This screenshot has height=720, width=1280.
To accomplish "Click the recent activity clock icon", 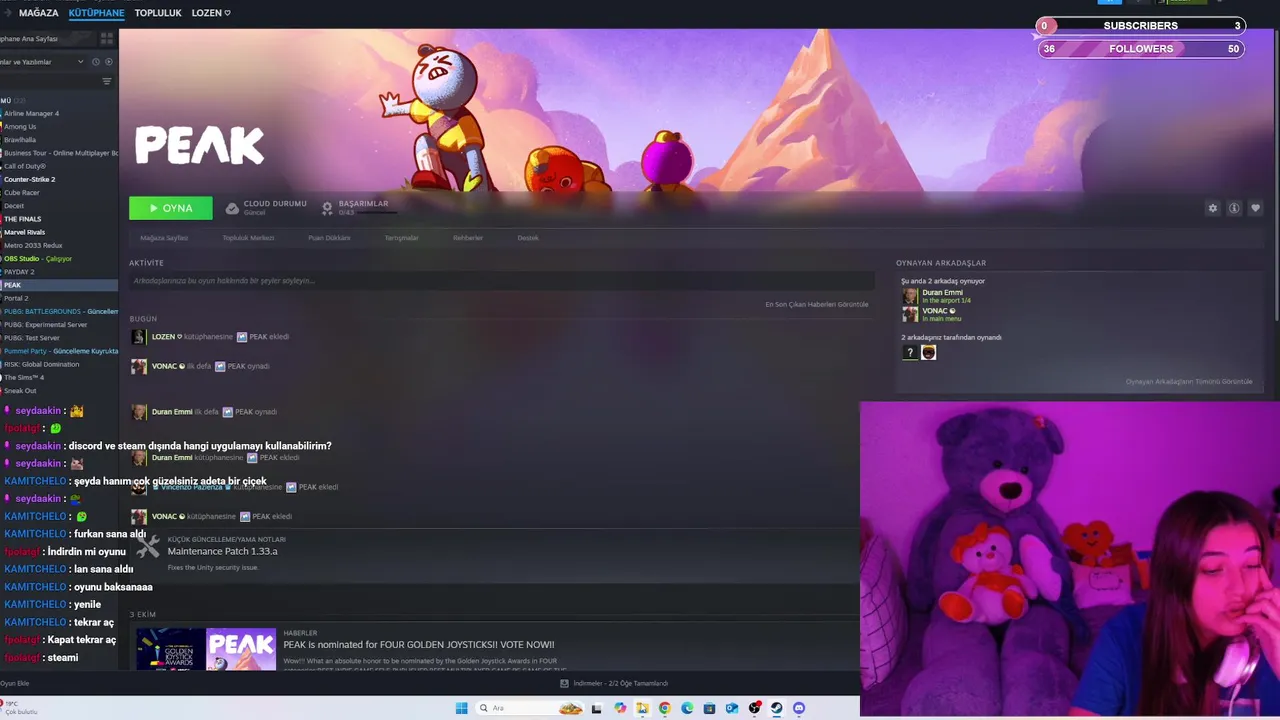I will [x=96, y=62].
